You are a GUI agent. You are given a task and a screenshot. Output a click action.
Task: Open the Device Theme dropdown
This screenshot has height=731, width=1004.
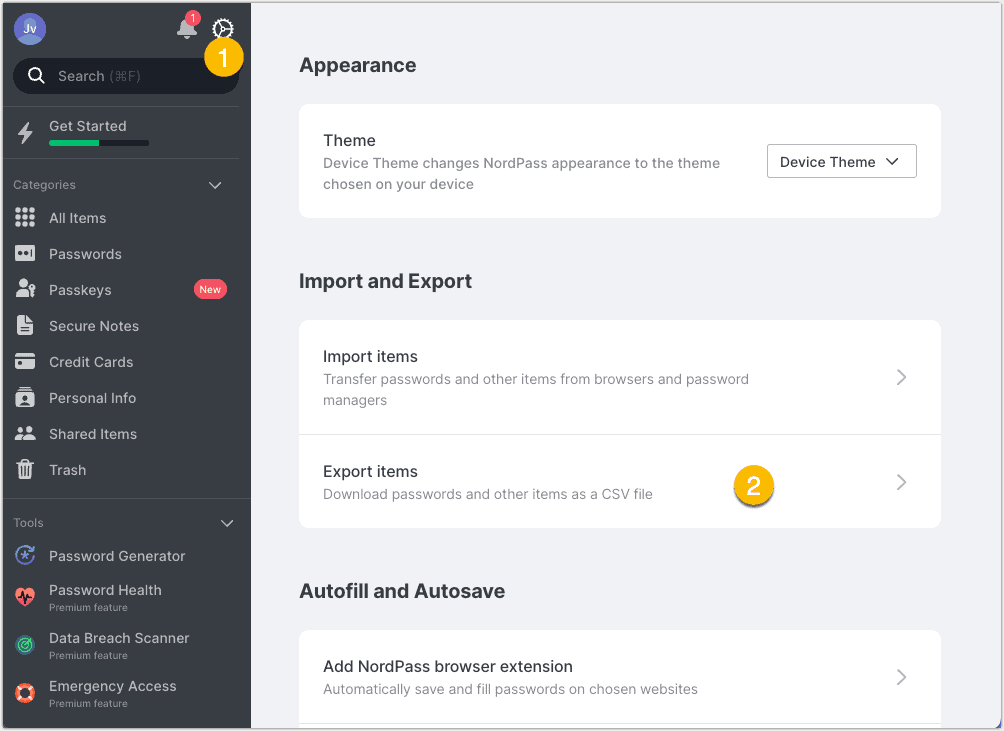click(x=841, y=161)
